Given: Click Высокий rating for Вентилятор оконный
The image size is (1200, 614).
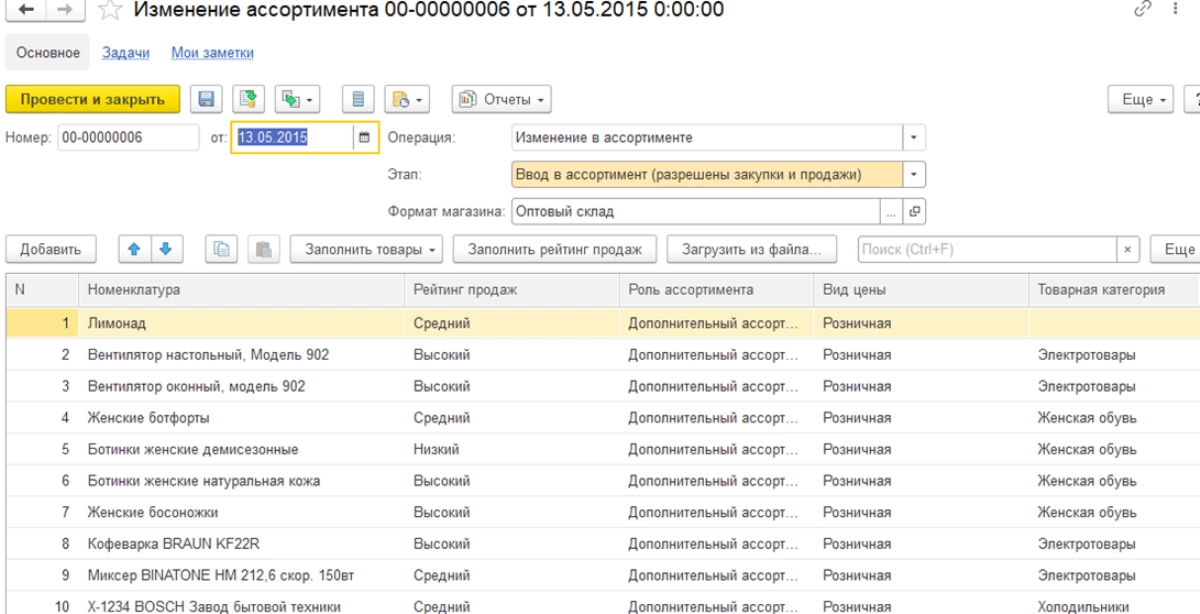Looking at the screenshot, I should coord(442,386).
